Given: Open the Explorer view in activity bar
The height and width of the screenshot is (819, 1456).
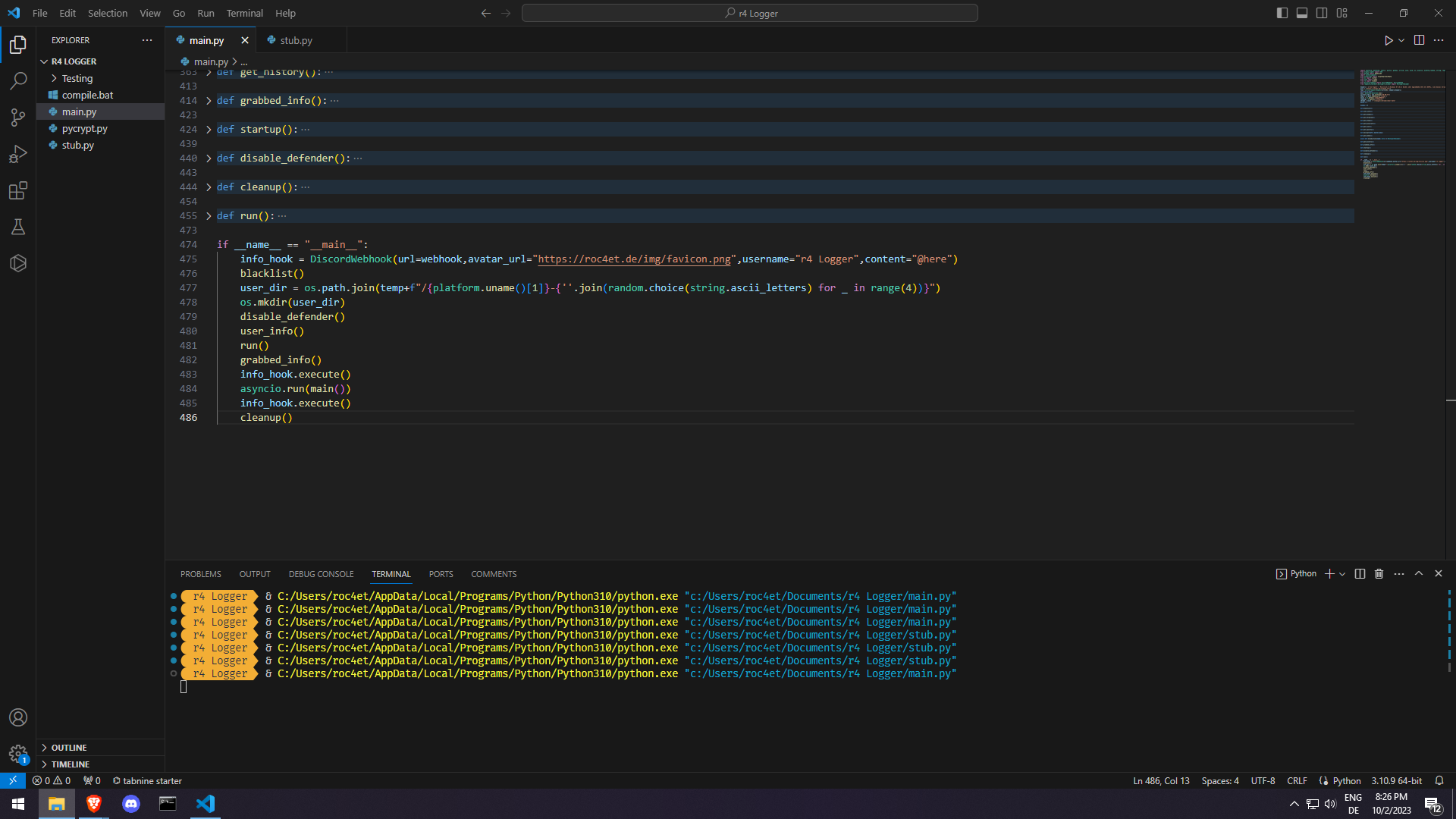Looking at the screenshot, I should pos(18,45).
